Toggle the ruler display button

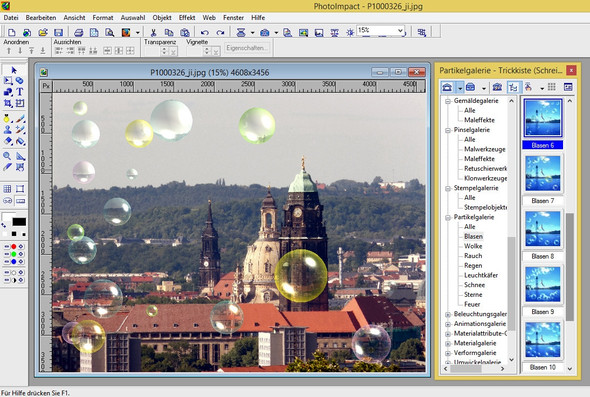coord(20,201)
